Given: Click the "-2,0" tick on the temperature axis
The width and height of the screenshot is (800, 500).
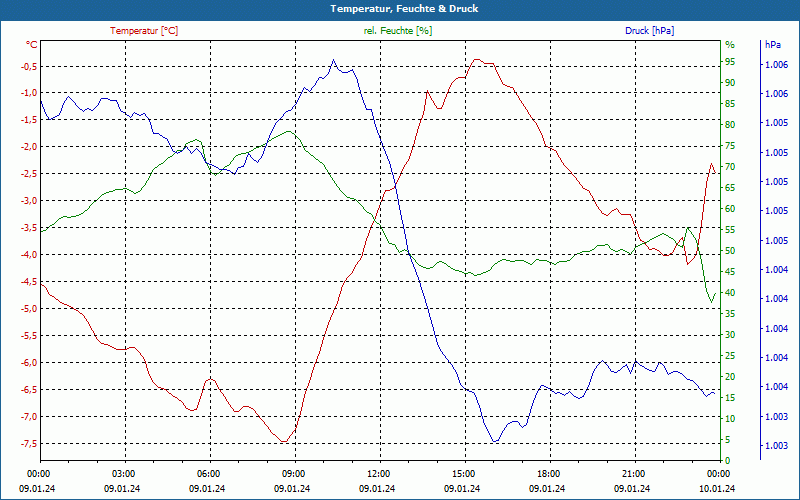Looking at the screenshot, I should pos(29,147).
